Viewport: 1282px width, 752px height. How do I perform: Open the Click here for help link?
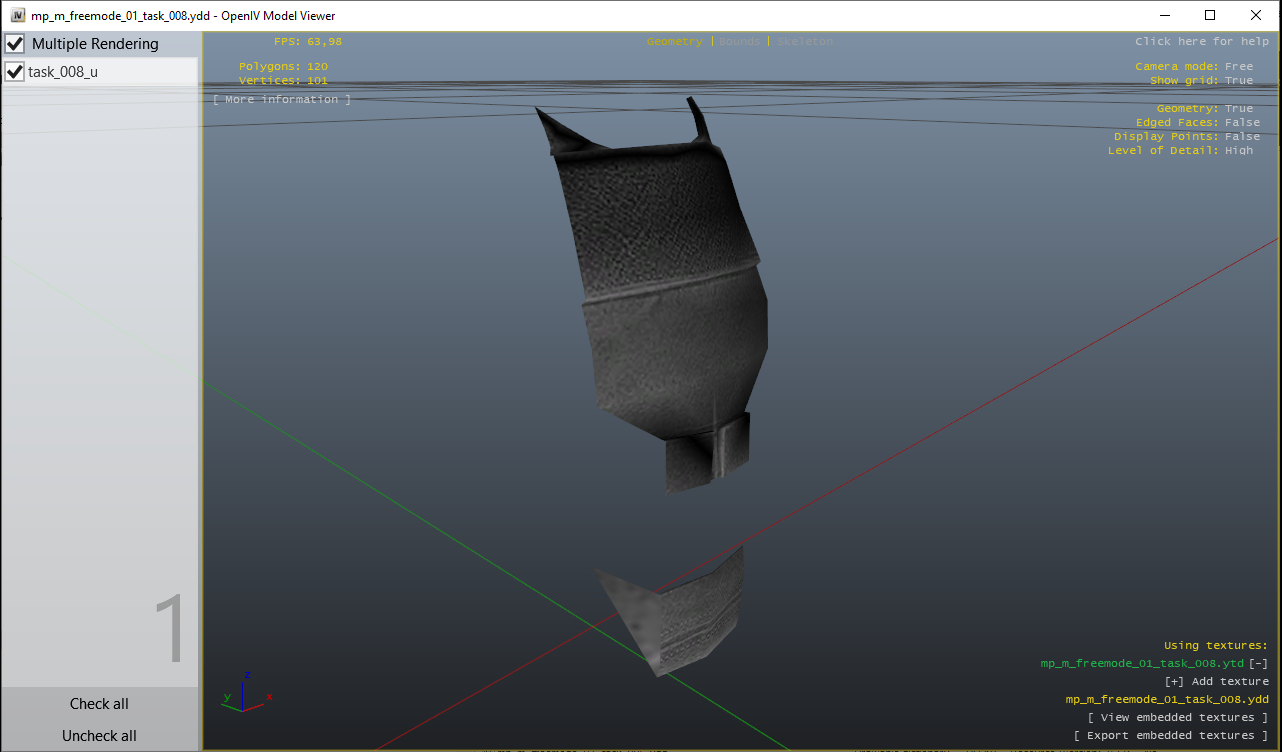(x=1204, y=41)
